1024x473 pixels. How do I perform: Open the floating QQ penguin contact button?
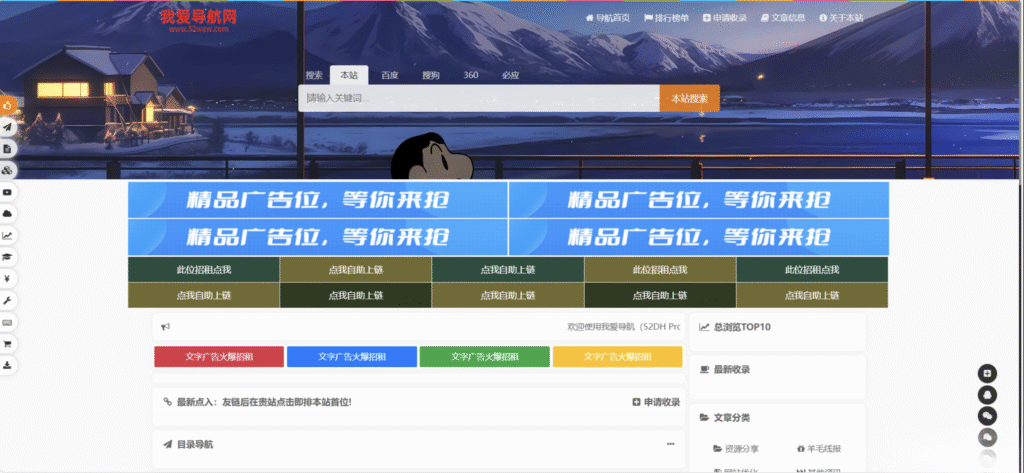coord(987,395)
